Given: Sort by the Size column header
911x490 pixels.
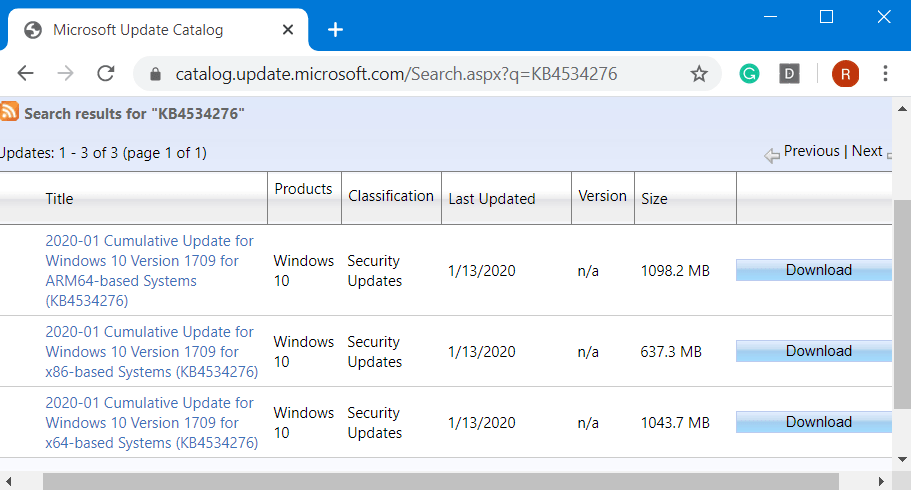Looking at the screenshot, I should tap(654, 199).
